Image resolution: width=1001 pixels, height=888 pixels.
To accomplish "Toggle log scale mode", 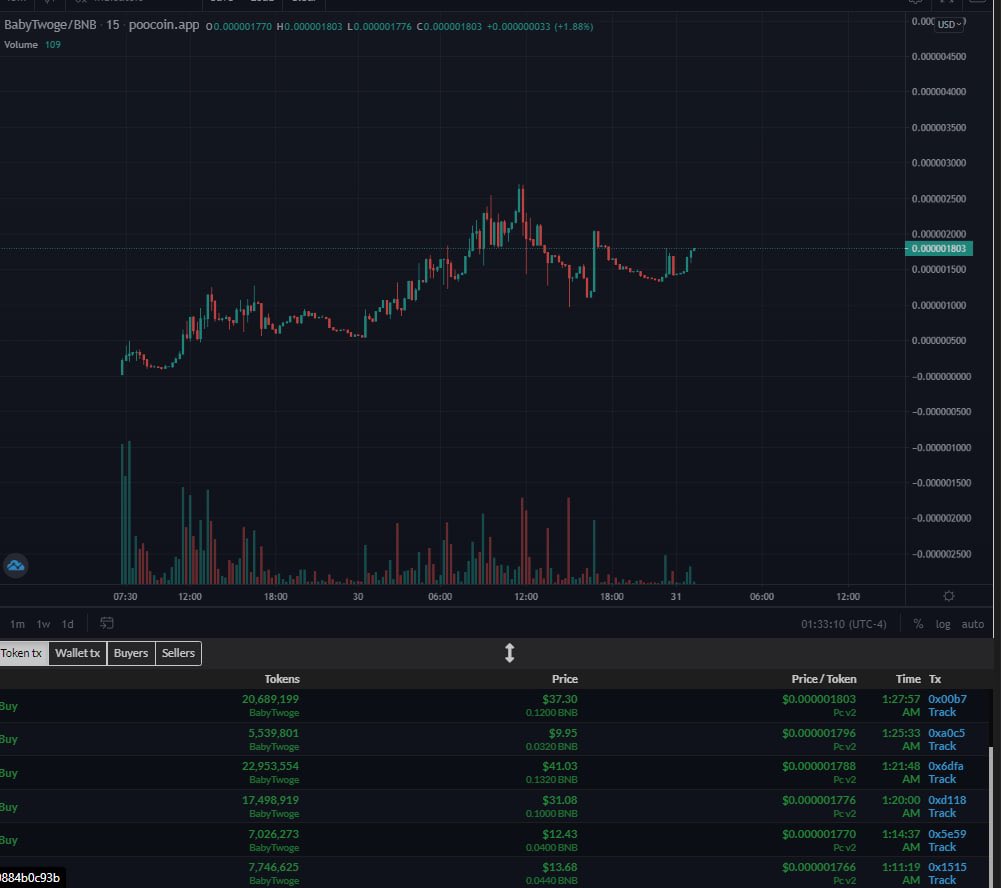I will tap(943, 624).
